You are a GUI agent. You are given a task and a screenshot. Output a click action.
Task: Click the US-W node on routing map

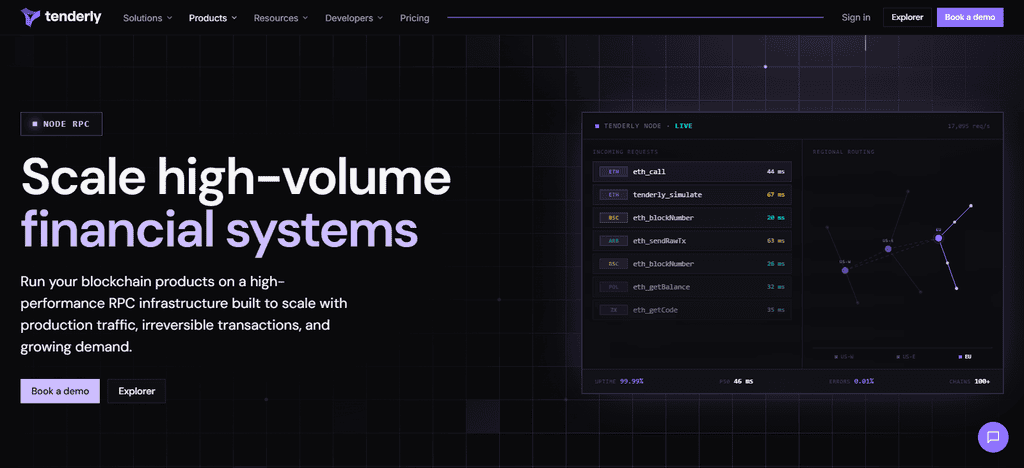844,270
